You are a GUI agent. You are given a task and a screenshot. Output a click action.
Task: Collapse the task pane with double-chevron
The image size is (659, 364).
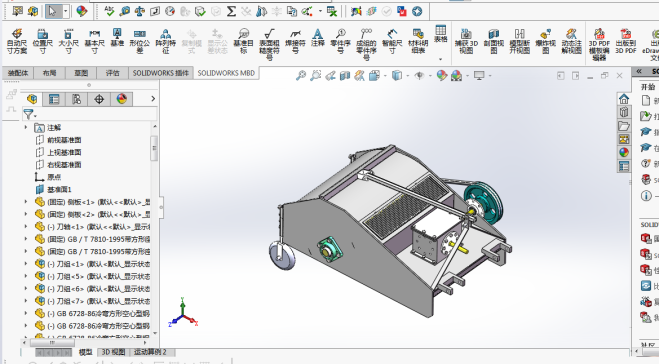(x=639, y=71)
